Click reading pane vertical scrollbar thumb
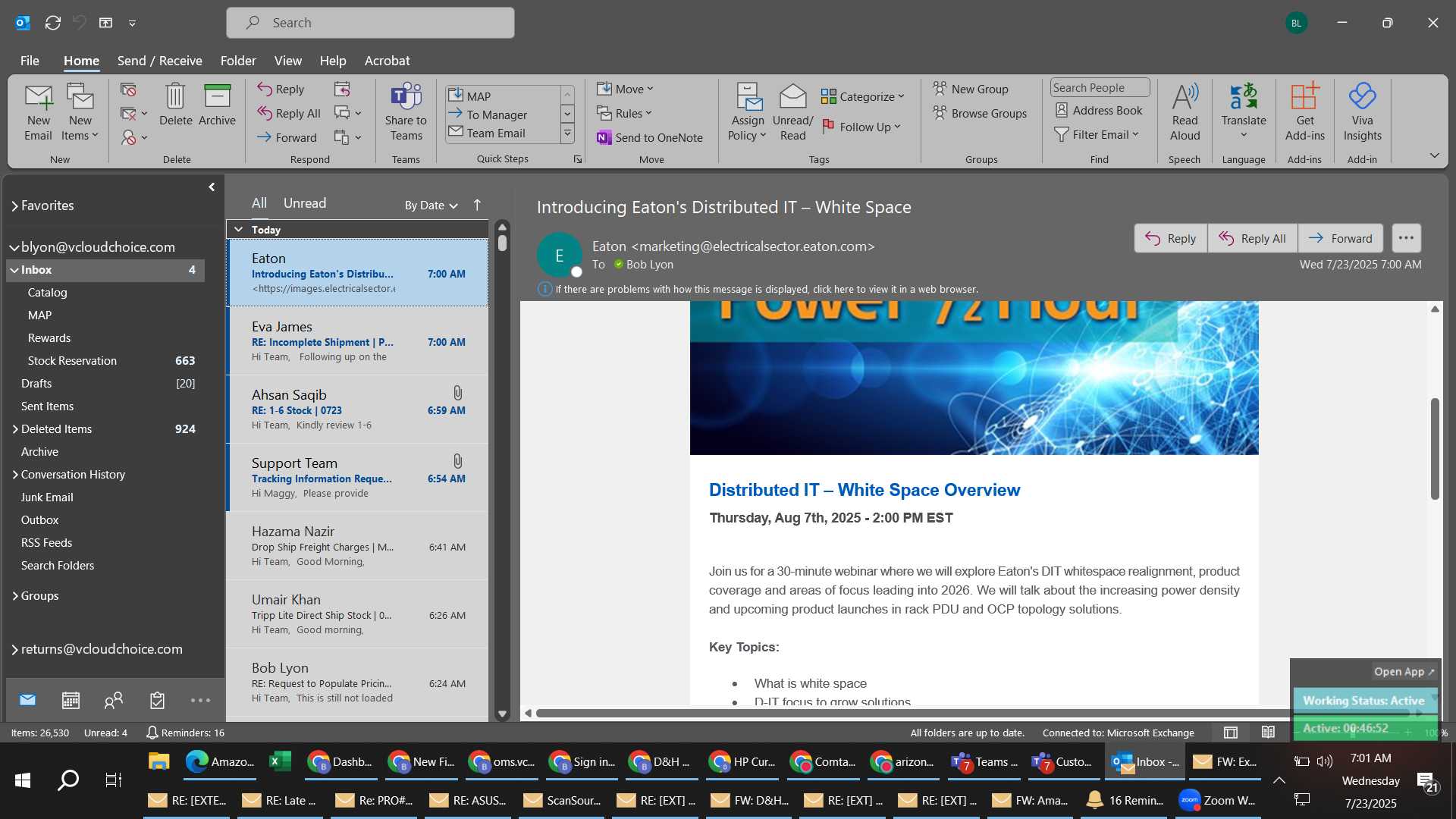The width and height of the screenshot is (1456, 819). [x=1434, y=448]
